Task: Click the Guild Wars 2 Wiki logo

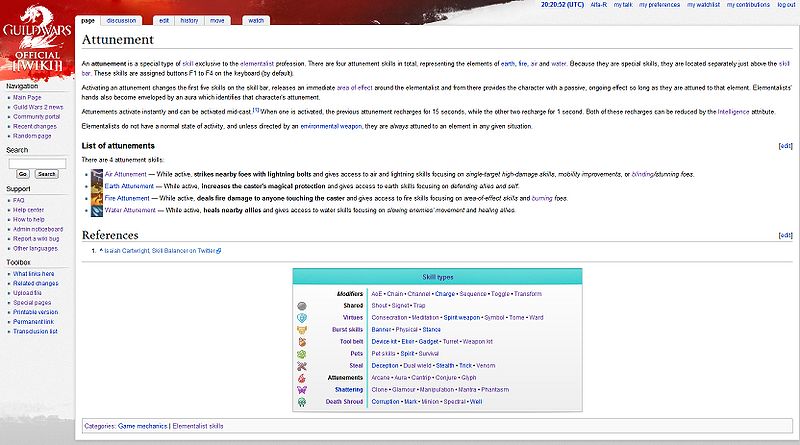Action: (37, 40)
